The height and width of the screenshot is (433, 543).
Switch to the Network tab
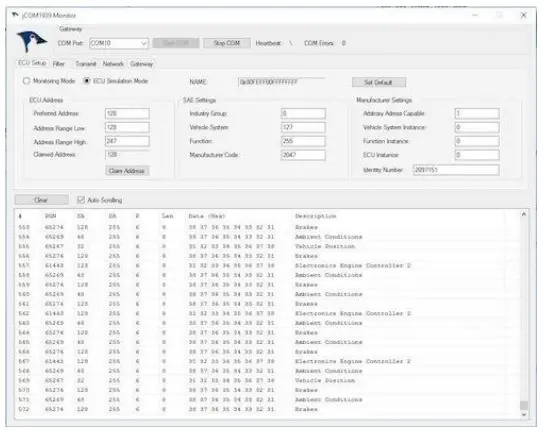(113, 64)
